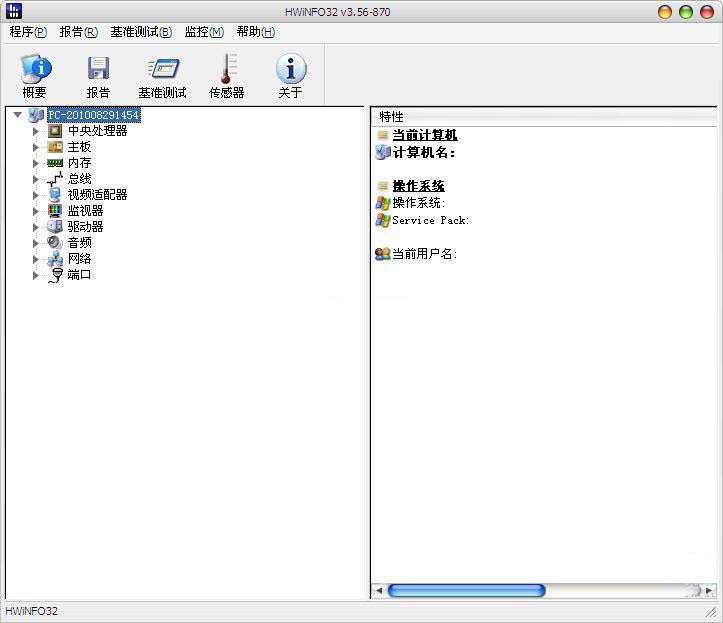Select the 中央处理器 CPU chip icon
Viewport: 723px width, 623px height.
click(55, 131)
